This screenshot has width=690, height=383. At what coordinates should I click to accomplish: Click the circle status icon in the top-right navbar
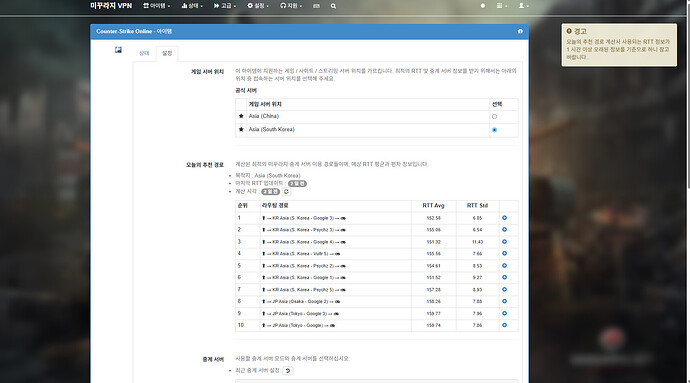point(483,6)
